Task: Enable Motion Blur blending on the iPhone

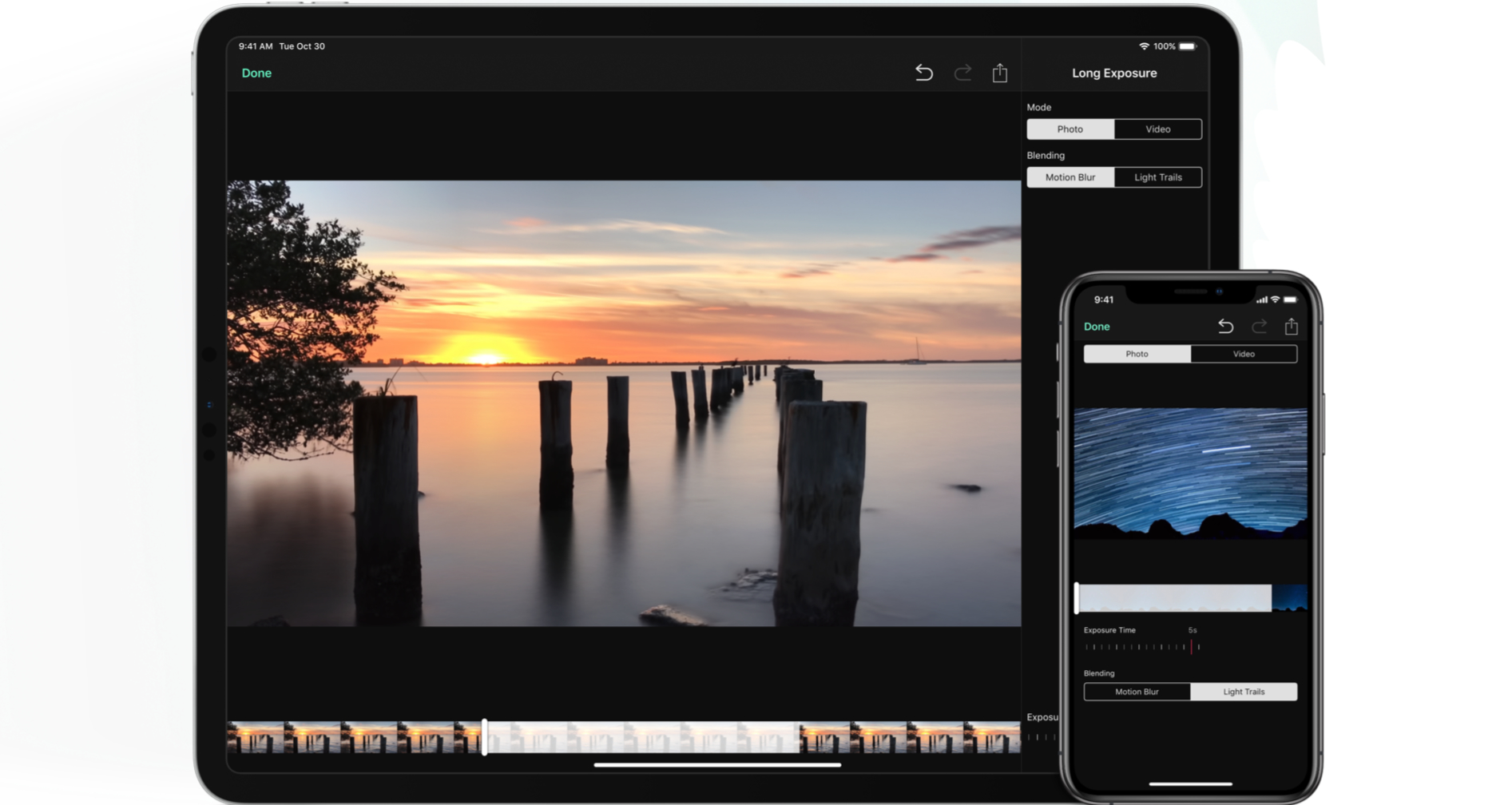Action: 1137,692
